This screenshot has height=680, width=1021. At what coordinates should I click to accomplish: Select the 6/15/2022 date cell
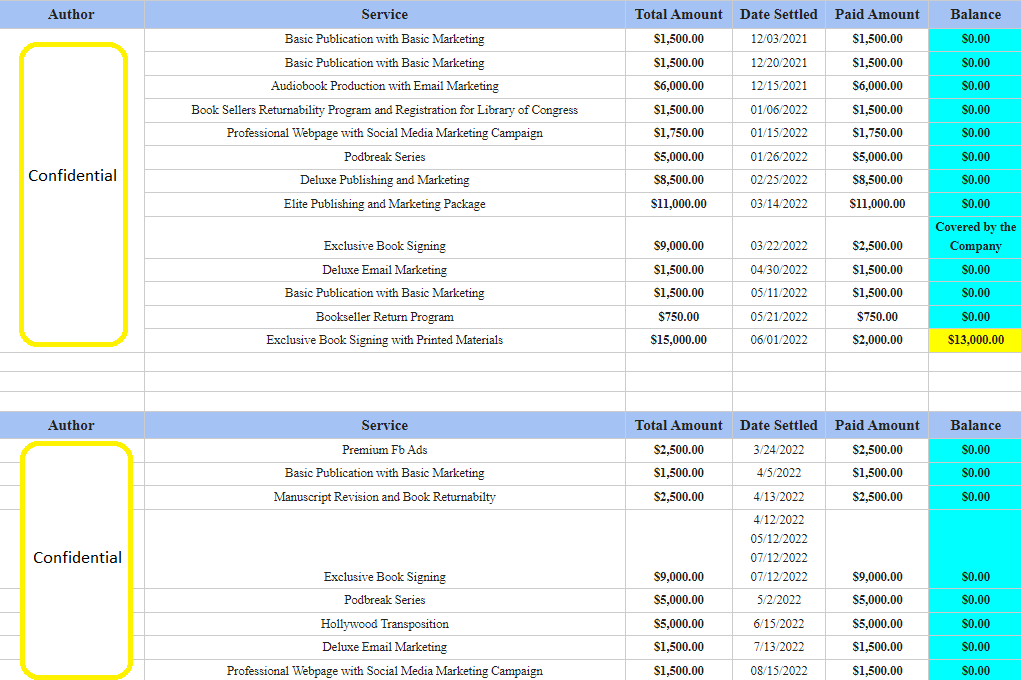pyautogui.click(x=779, y=624)
